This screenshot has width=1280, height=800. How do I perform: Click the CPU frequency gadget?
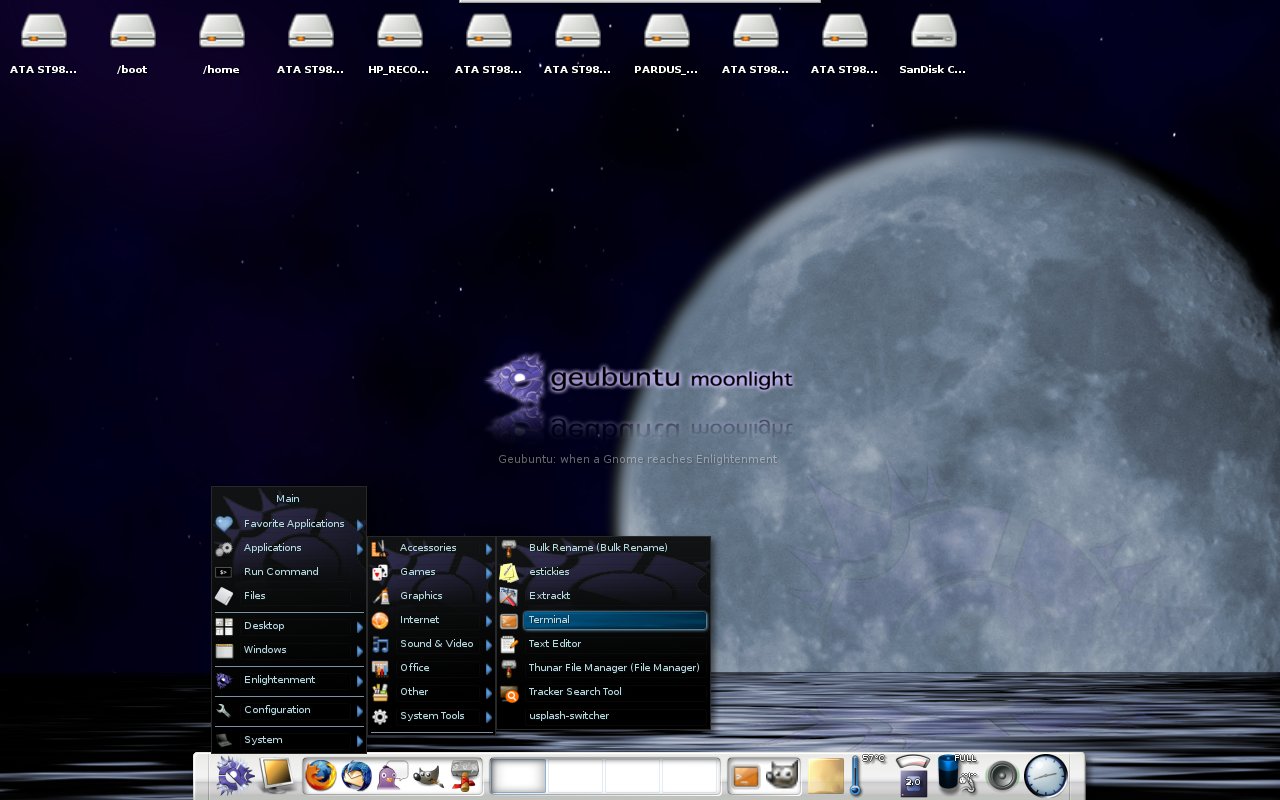pyautogui.click(x=912, y=775)
